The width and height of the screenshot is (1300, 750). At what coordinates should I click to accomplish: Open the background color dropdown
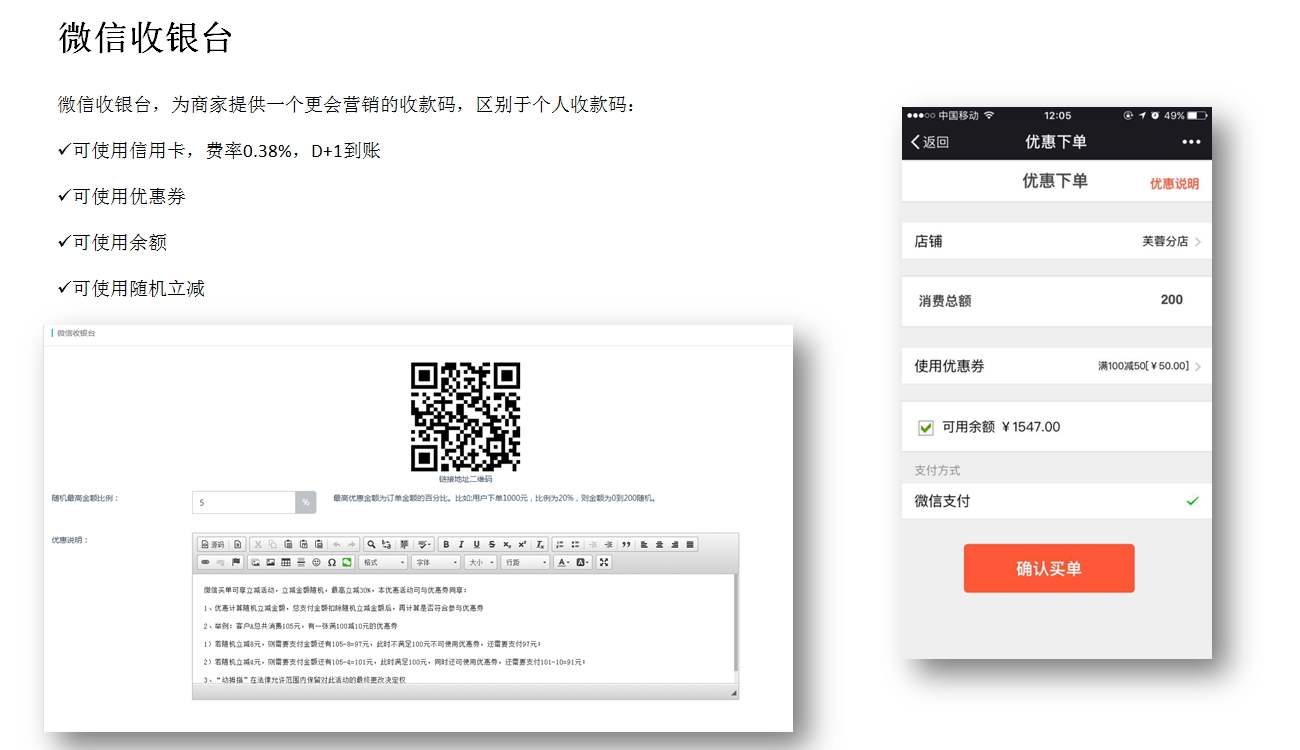coord(584,562)
